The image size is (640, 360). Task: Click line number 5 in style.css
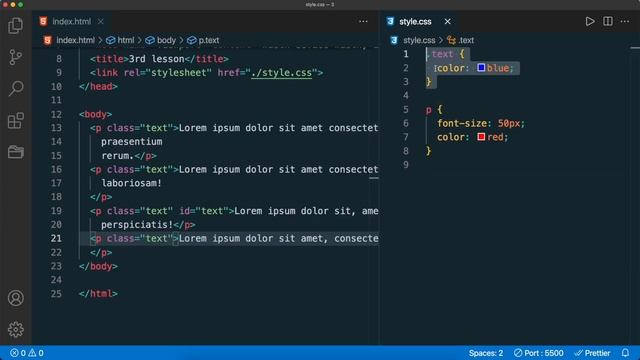(x=405, y=109)
